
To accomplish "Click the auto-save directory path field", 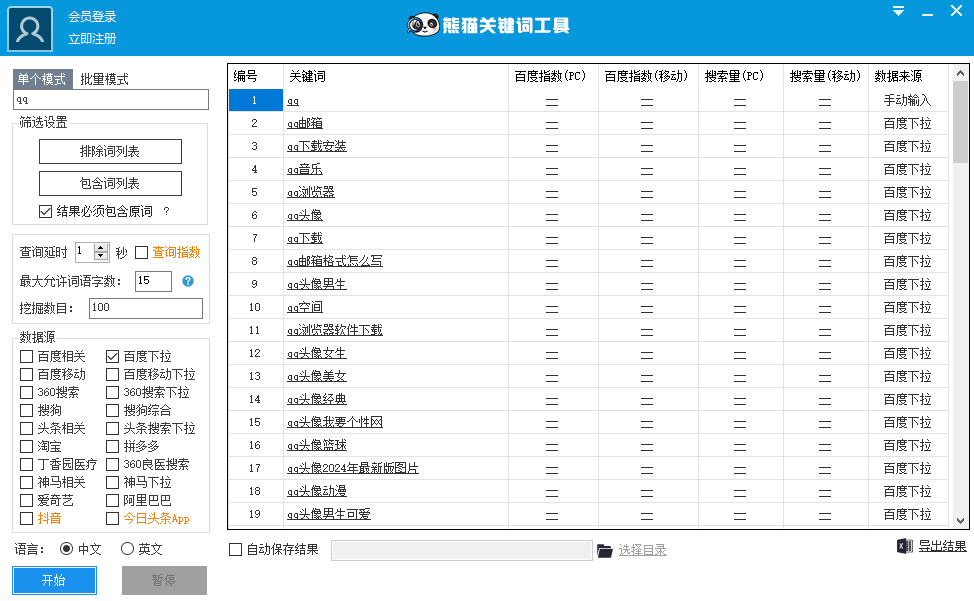I will tap(462, 550).
